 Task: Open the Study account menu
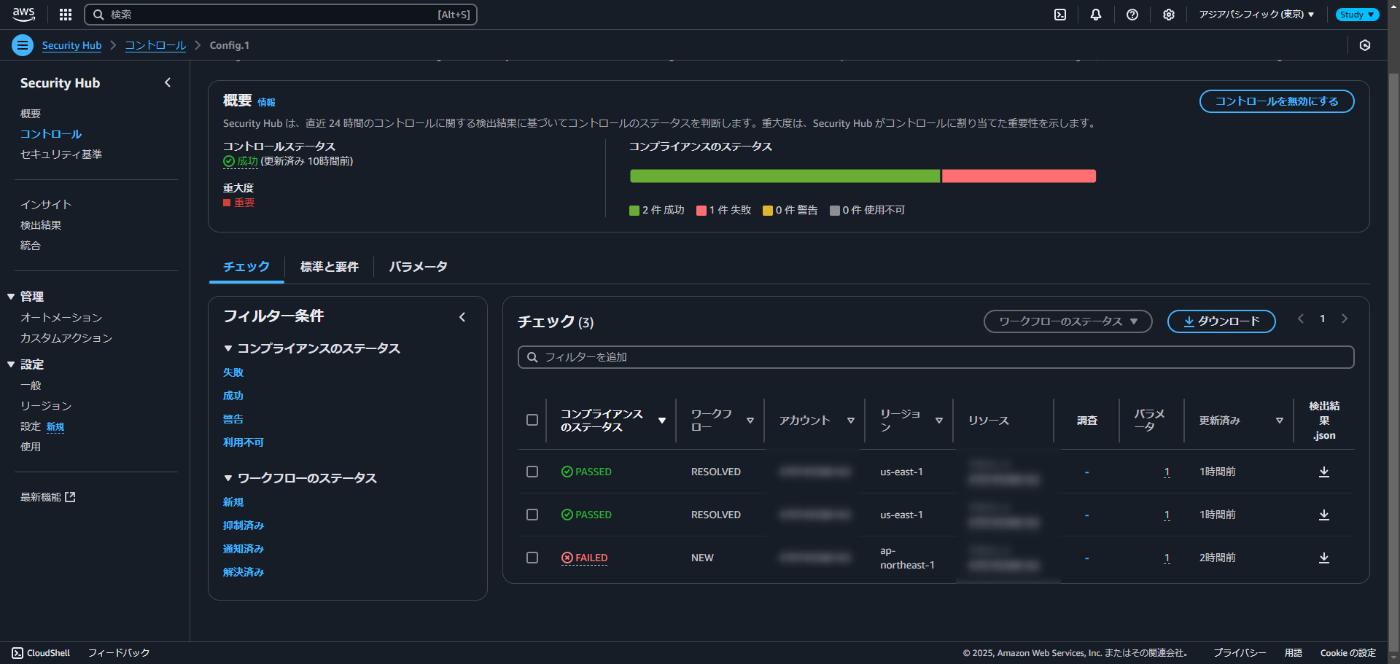pos(1357,14)
